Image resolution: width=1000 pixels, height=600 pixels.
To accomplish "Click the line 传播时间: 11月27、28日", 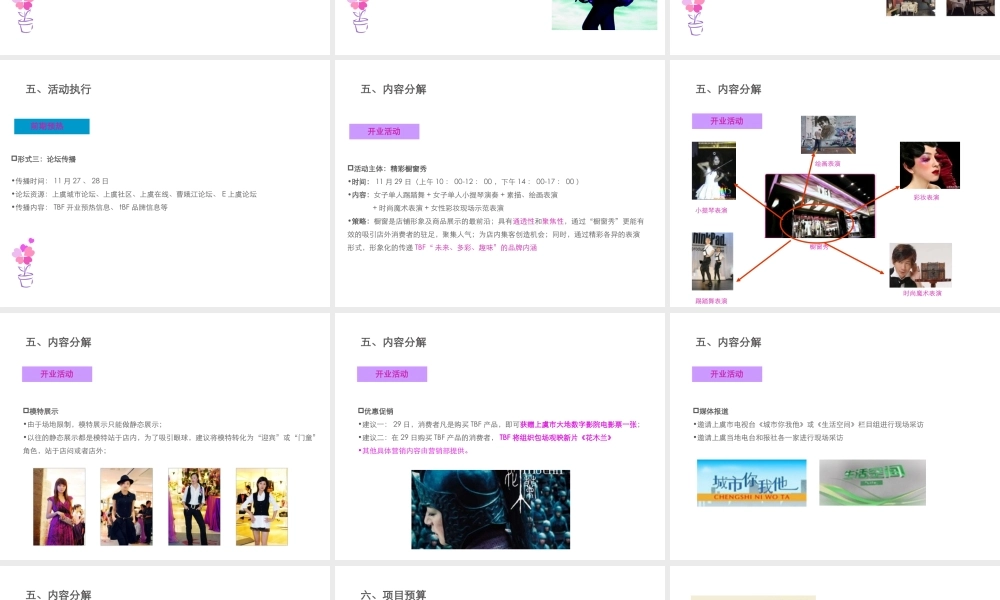I will 61,181.
